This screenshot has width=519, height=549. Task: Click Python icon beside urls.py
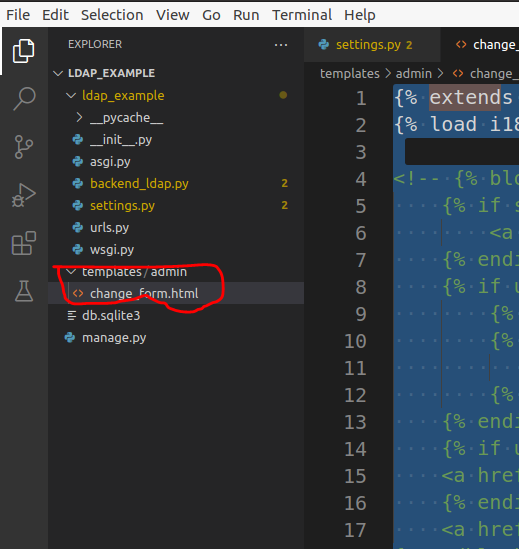tap(77, 228)
